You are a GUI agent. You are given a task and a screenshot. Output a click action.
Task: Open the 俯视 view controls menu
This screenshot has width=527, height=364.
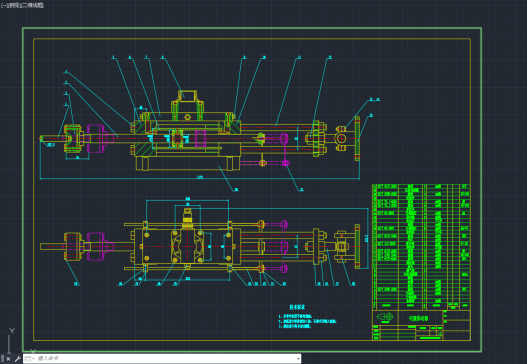pos(13,5)
